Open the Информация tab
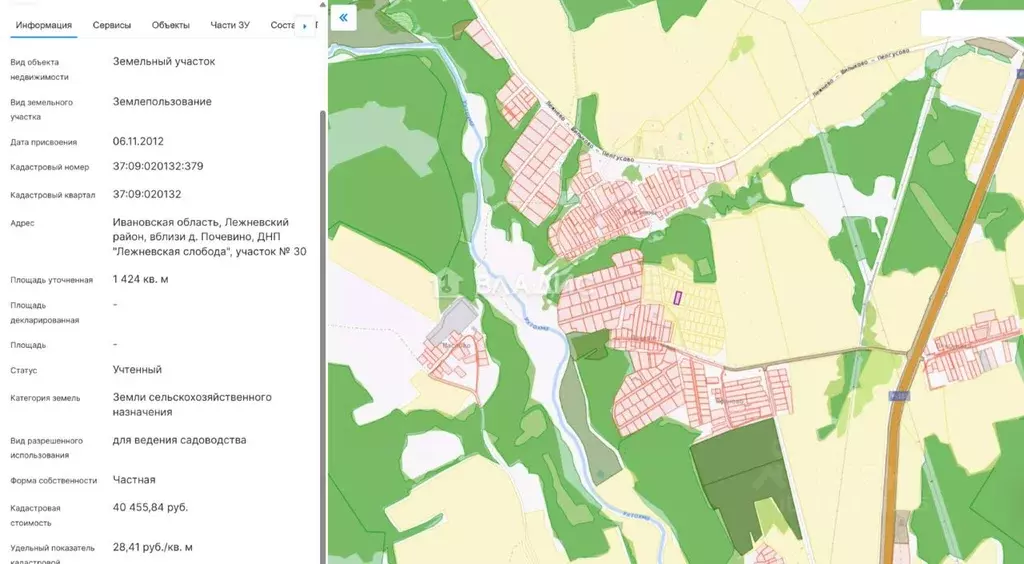Image resolution: width=1024 pixels, height=564 pixels. pyautogui.click(x=43, y=24)
